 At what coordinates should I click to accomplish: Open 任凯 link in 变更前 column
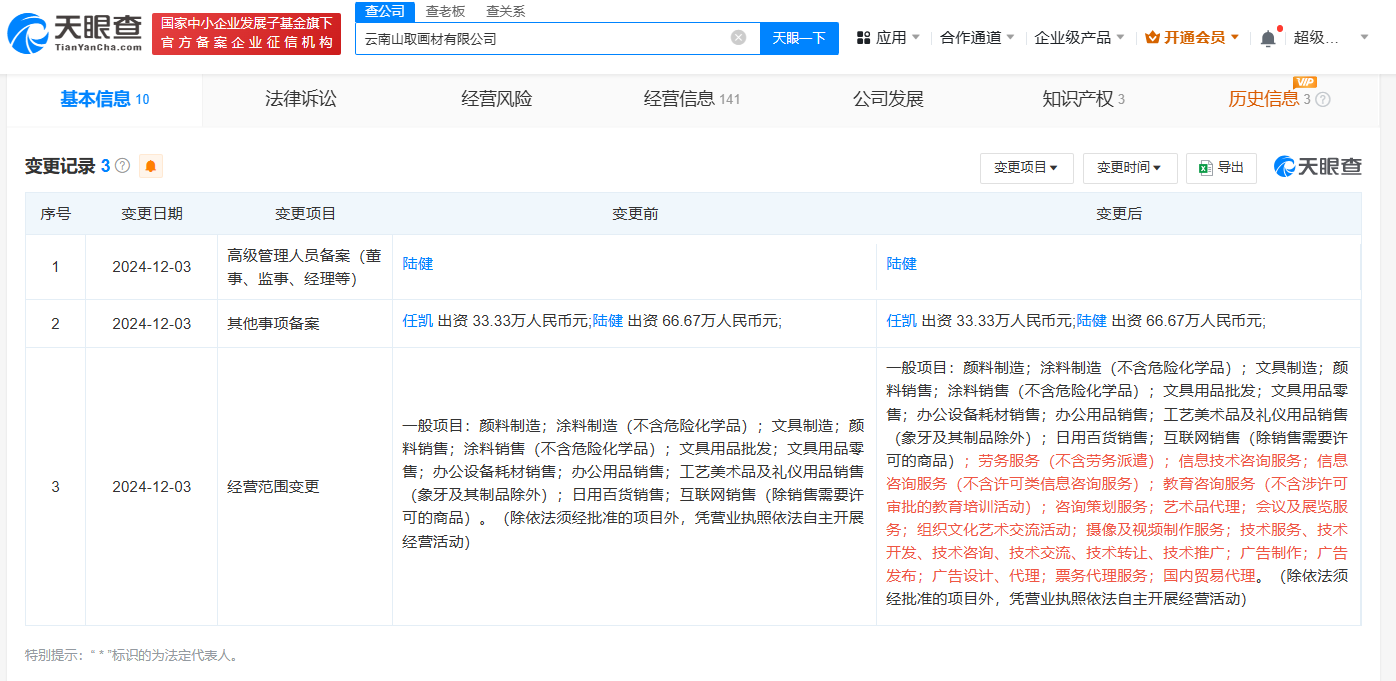417,321
